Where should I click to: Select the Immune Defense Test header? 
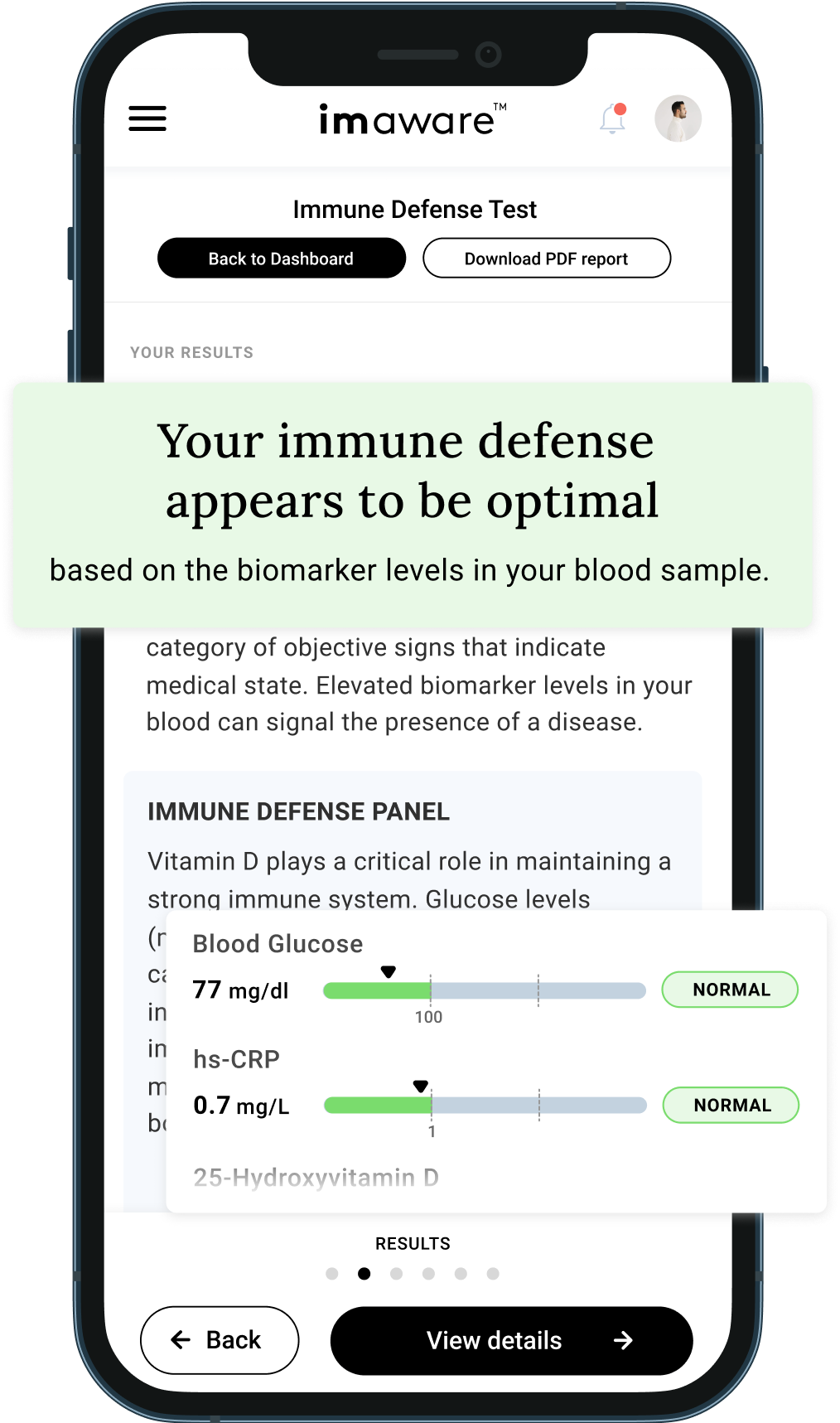click(414, 209)
